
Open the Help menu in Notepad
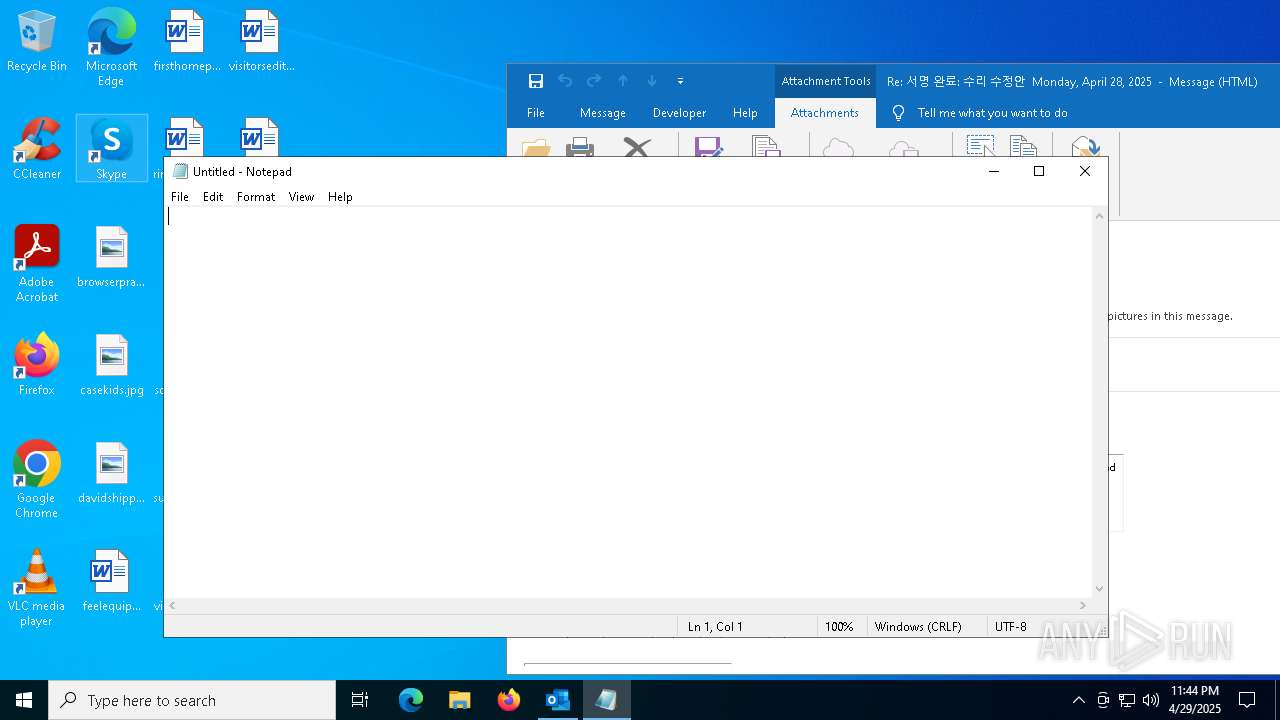pos(340,197)
